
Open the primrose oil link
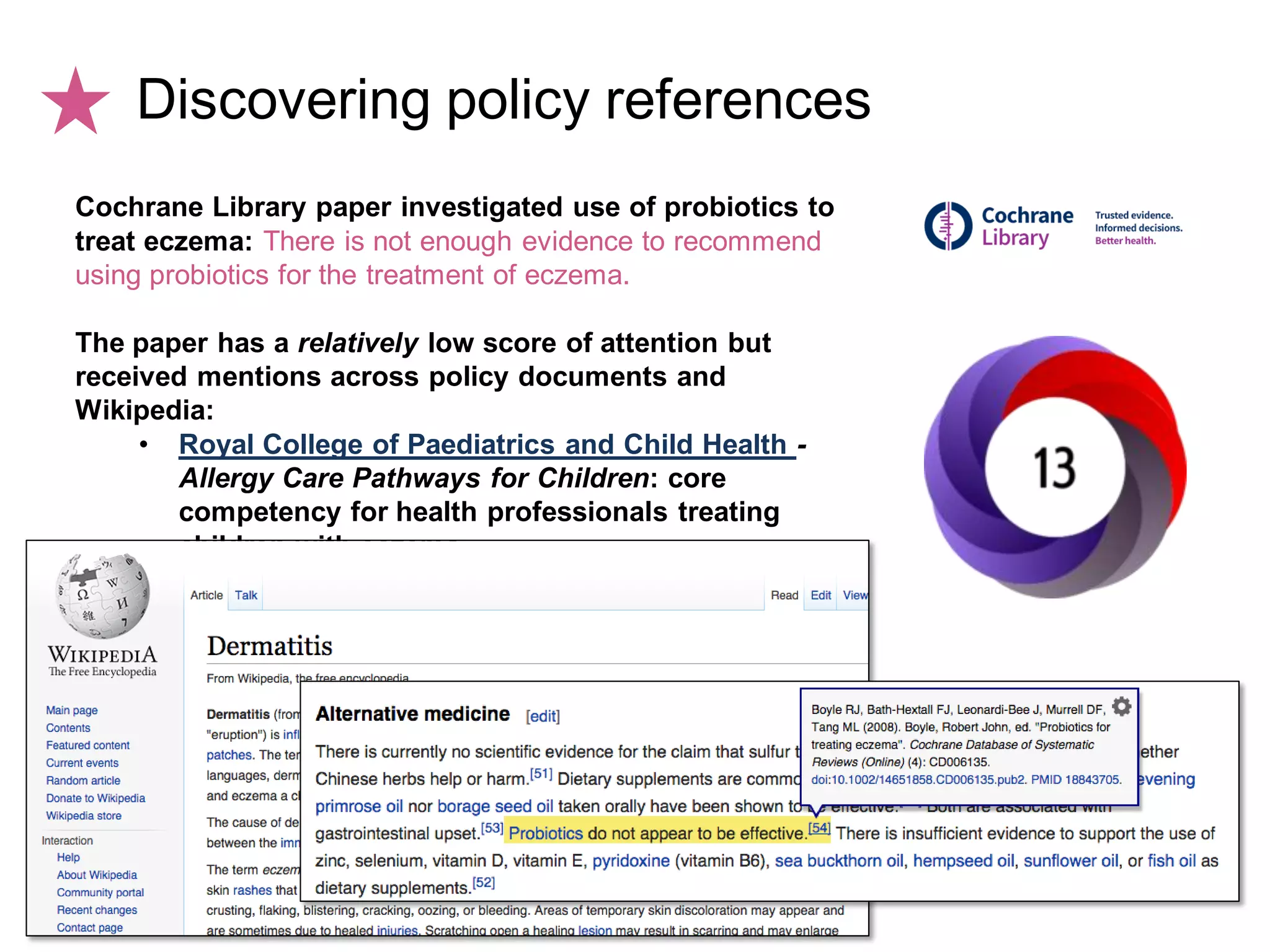click(359, 806)
